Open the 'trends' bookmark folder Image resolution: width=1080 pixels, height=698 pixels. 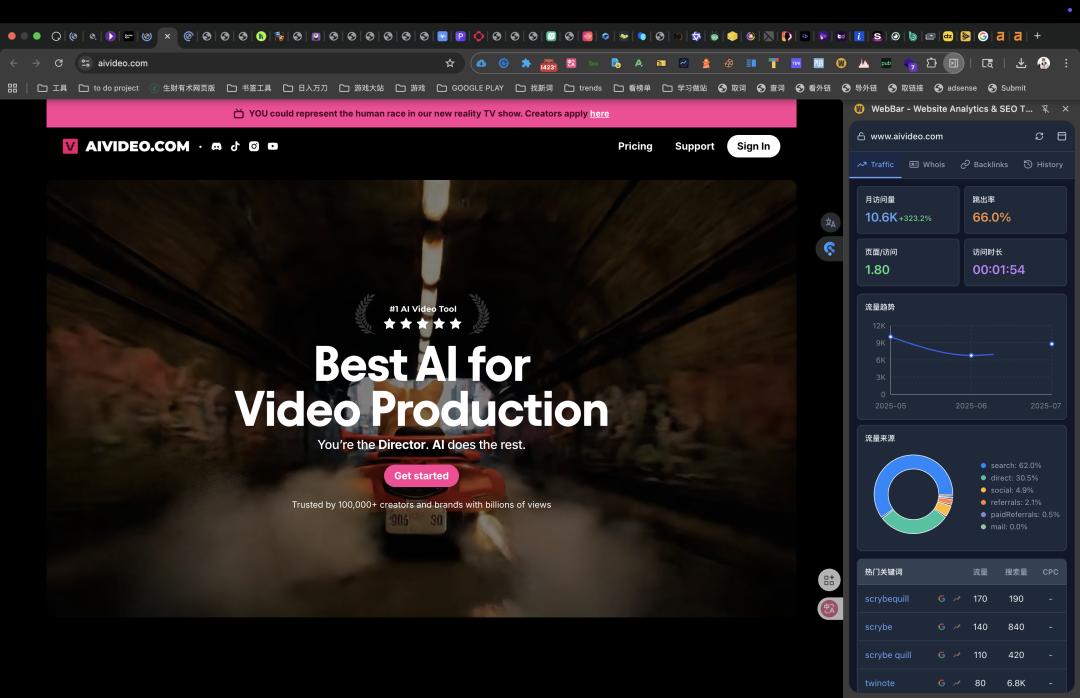[583, 88]
